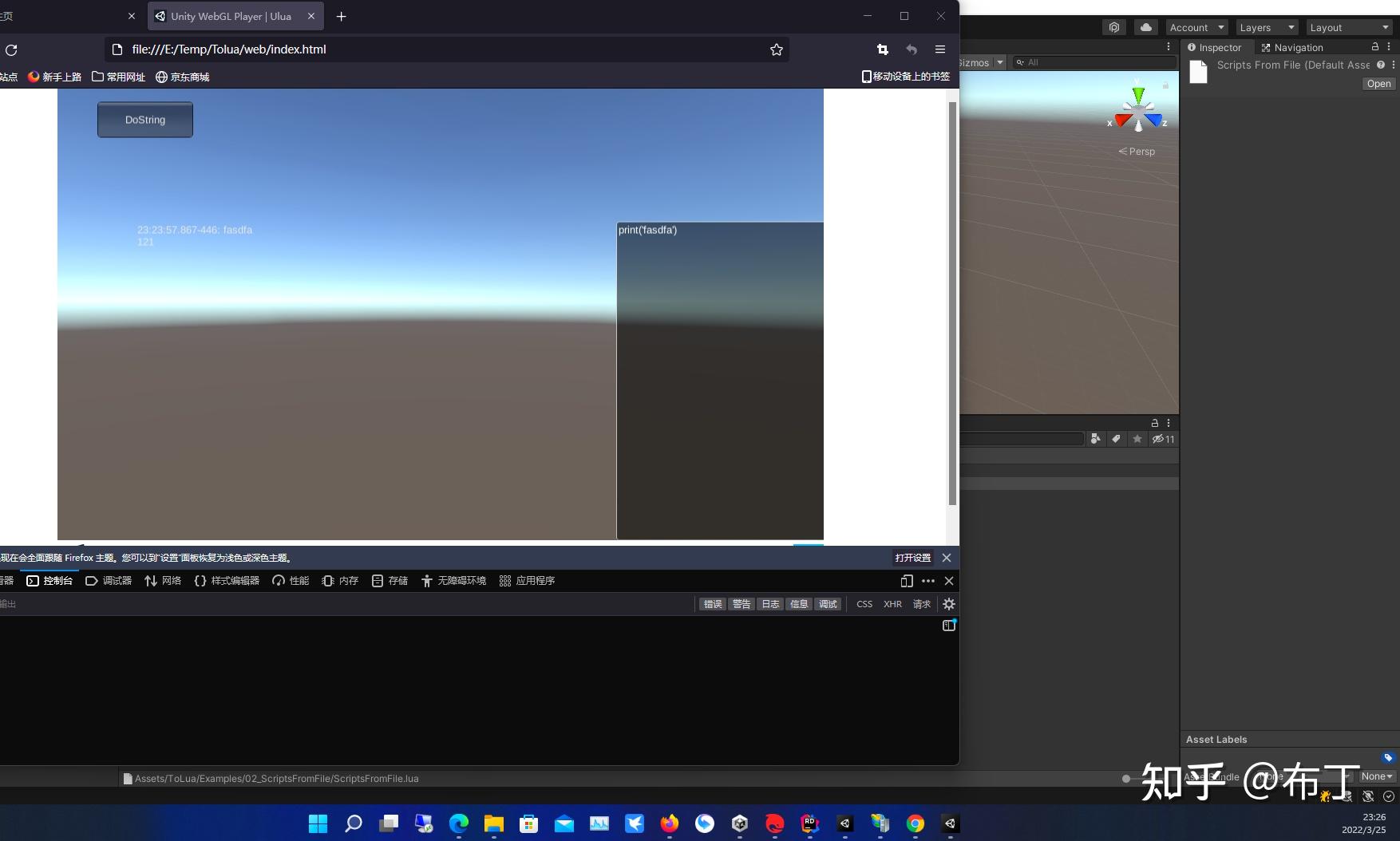
Task: Open the Firefox hamburger menu
Action: tap(940, 49)
